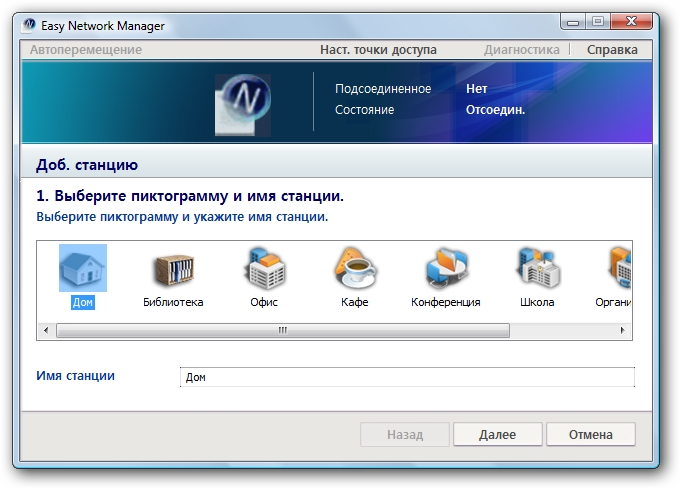Choose the Школа school icon
680x489 pixels.
tap(537, 267)
